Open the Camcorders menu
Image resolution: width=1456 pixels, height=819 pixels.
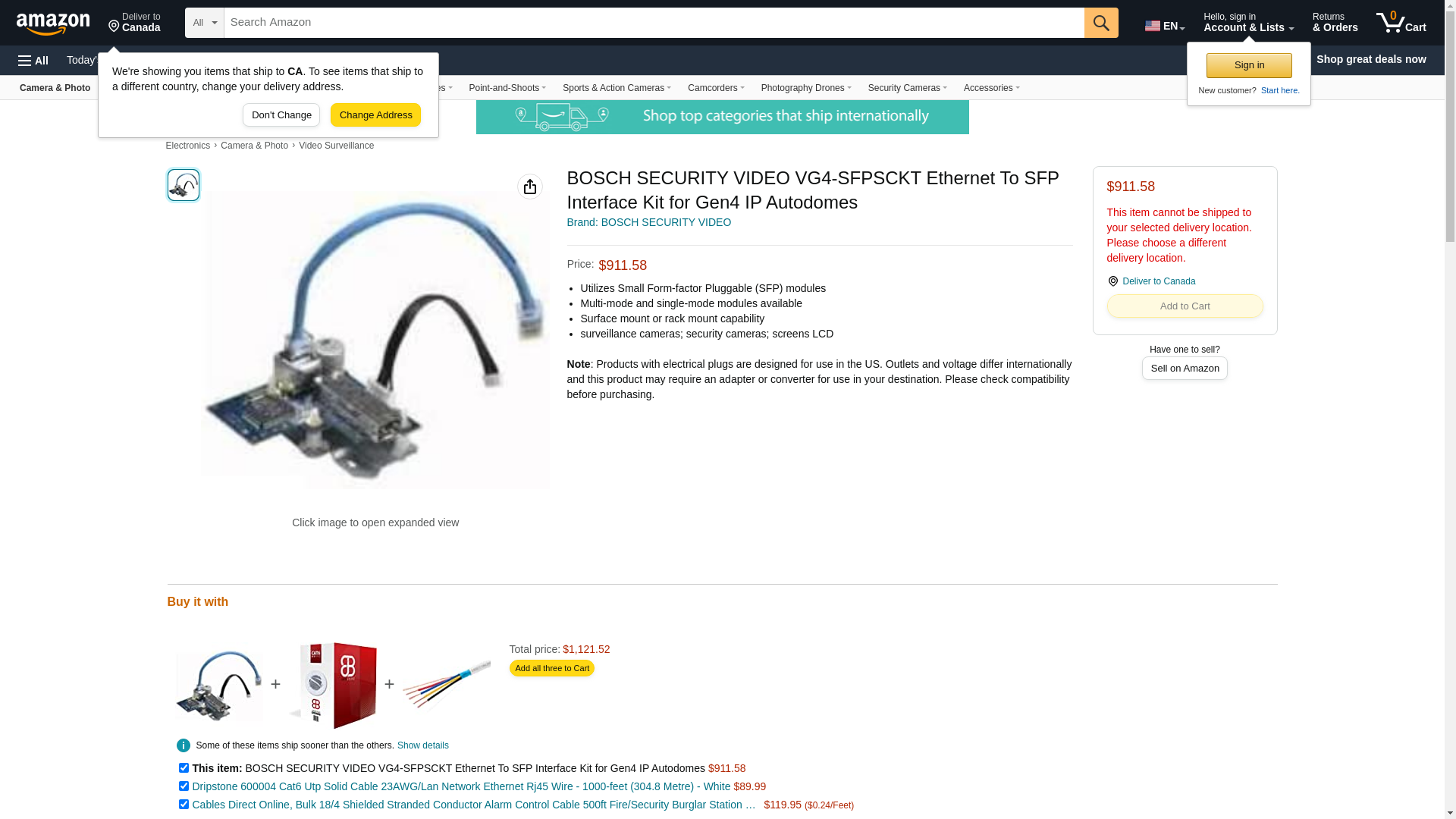(716, 88)
